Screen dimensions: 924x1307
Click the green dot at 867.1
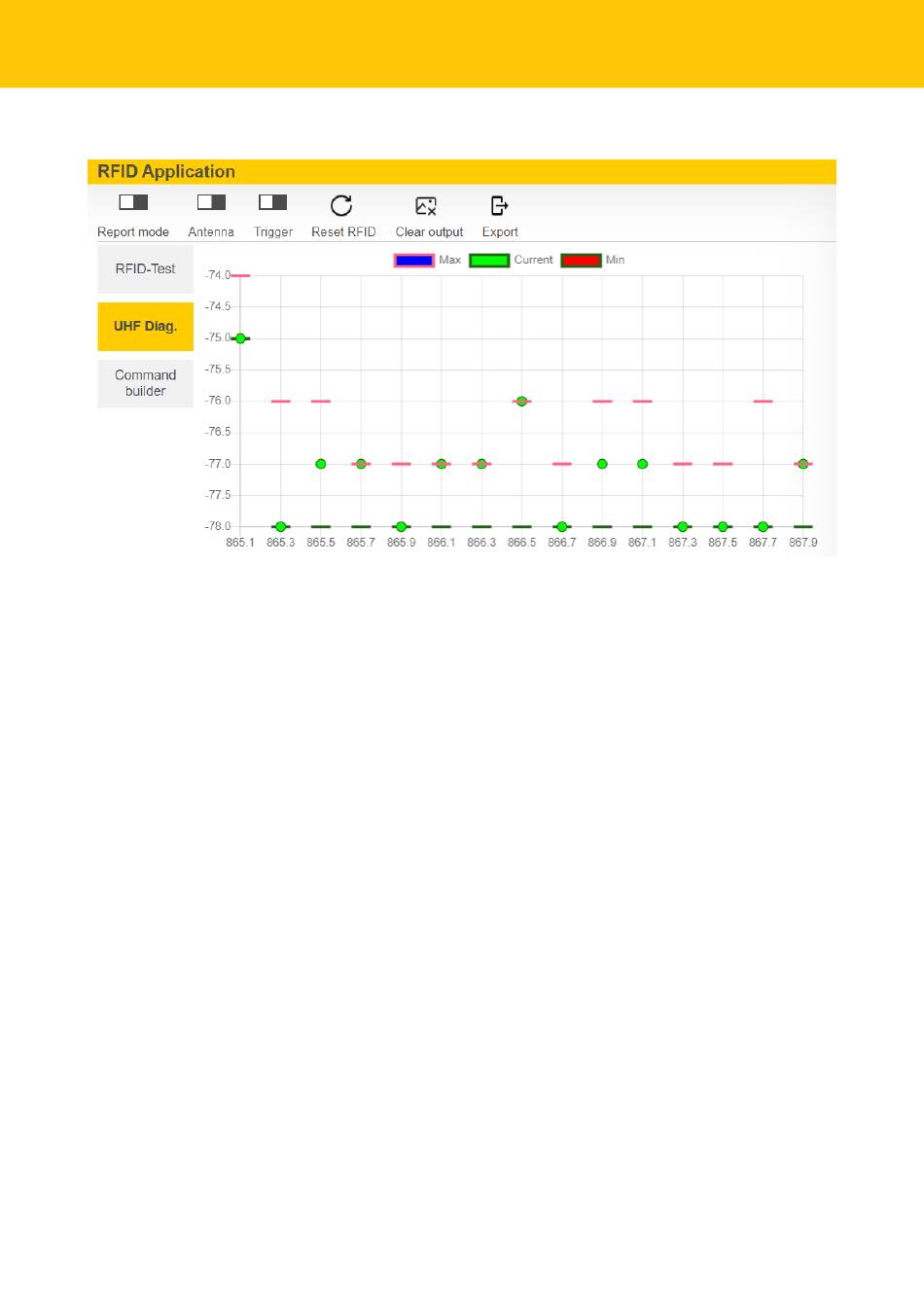pyautogui.click(x=643, y=464)
